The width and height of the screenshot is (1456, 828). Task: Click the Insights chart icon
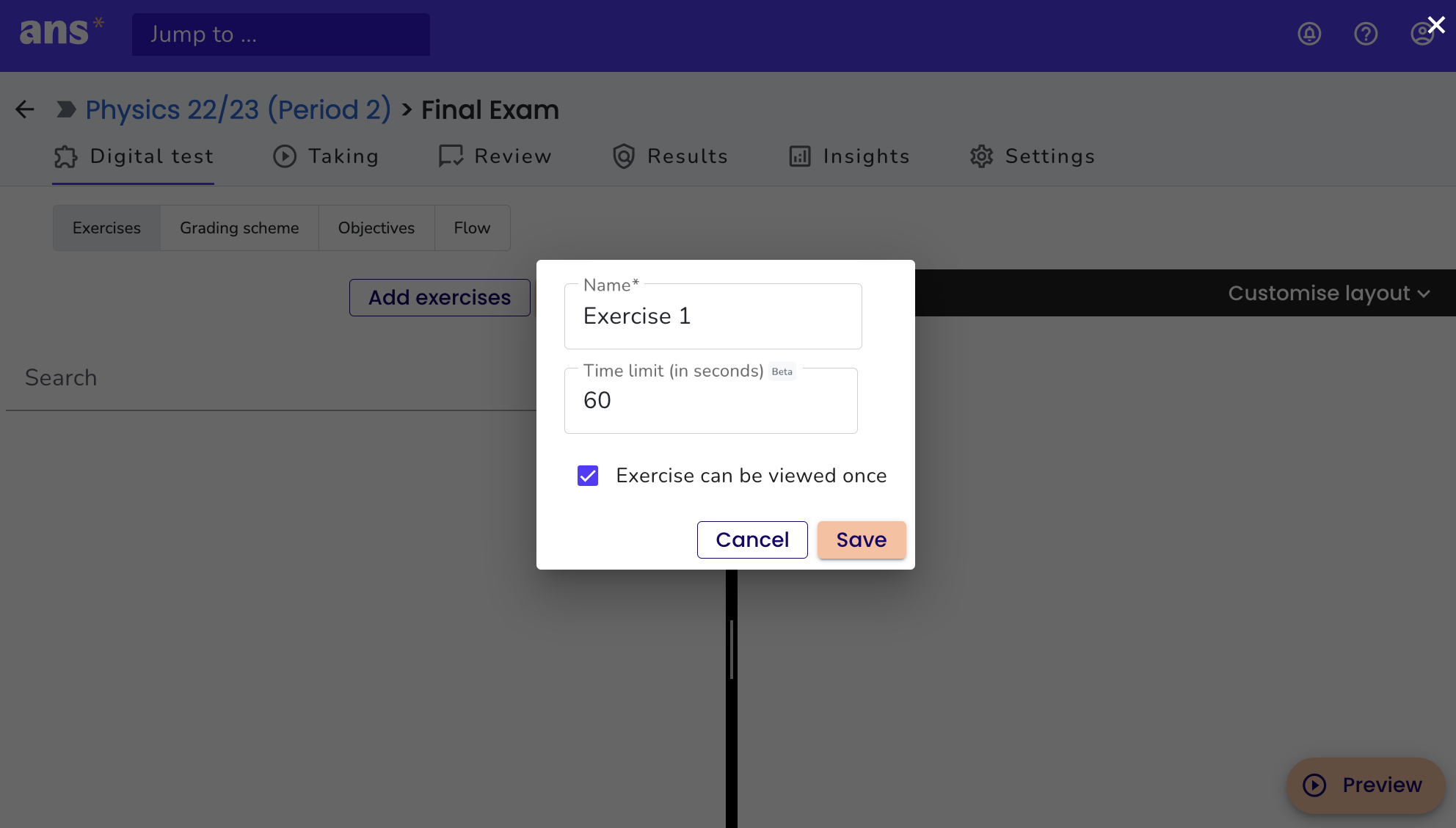tap(800, 156)
